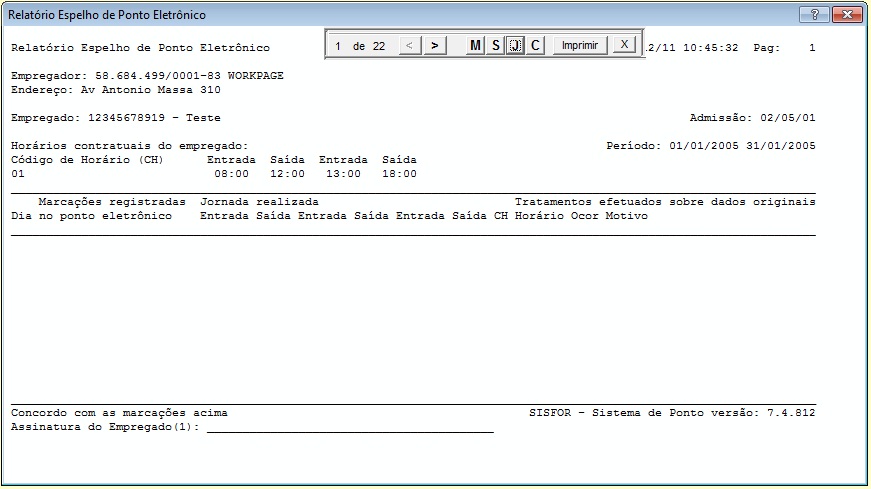Close the preview toolbar with X
Image resolution: width=871 pixels, height=489 pixels.
tap(624, 45)
